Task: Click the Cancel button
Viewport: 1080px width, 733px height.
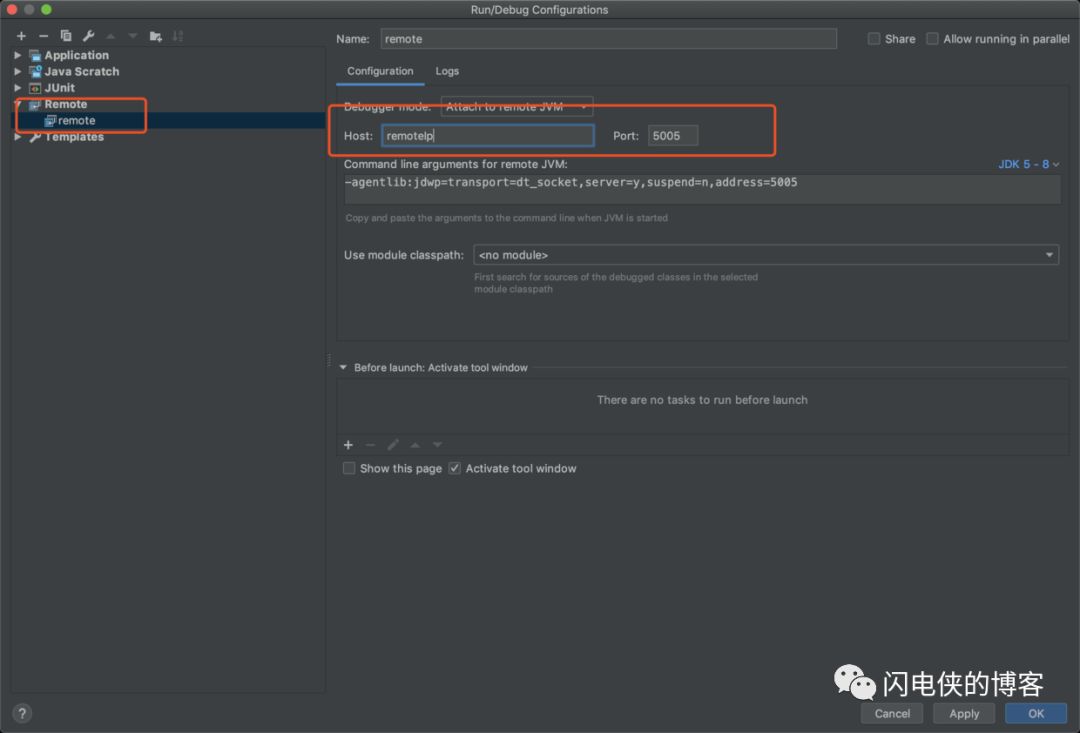Action: pyautogui.click(x=892, y=714)
